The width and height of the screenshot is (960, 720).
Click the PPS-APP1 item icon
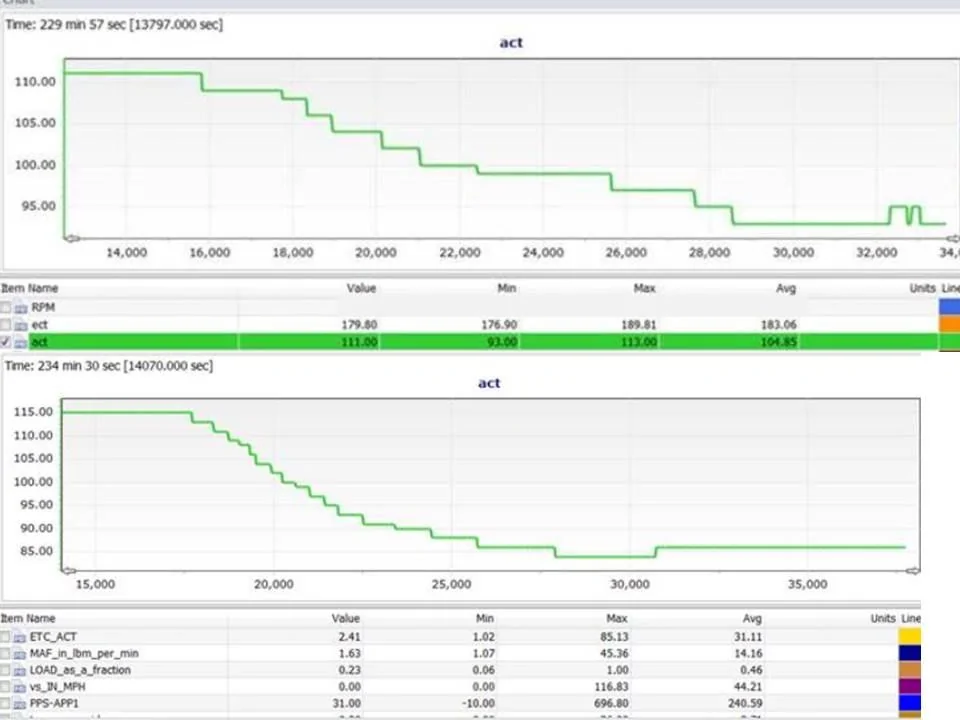pos(20,703)
